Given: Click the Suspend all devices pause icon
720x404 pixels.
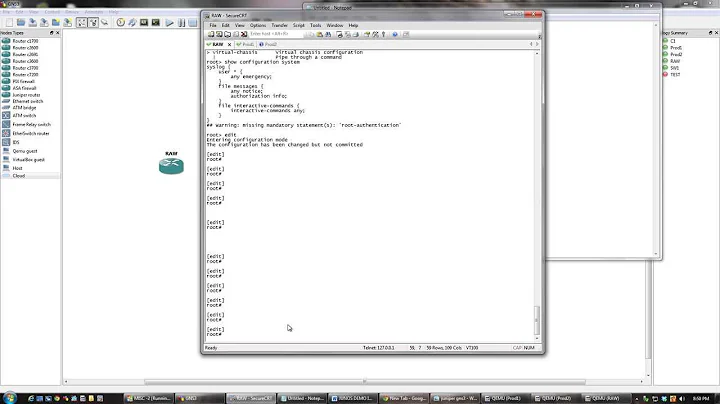Looking at the screenshot, I should click(181, 22).
